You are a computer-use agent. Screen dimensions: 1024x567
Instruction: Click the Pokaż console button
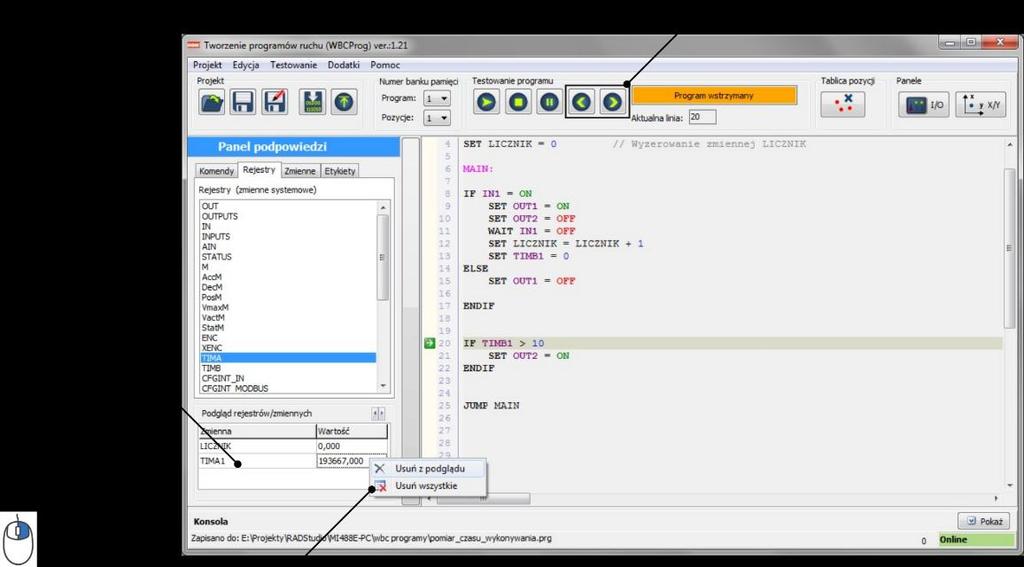coord(984,521)
